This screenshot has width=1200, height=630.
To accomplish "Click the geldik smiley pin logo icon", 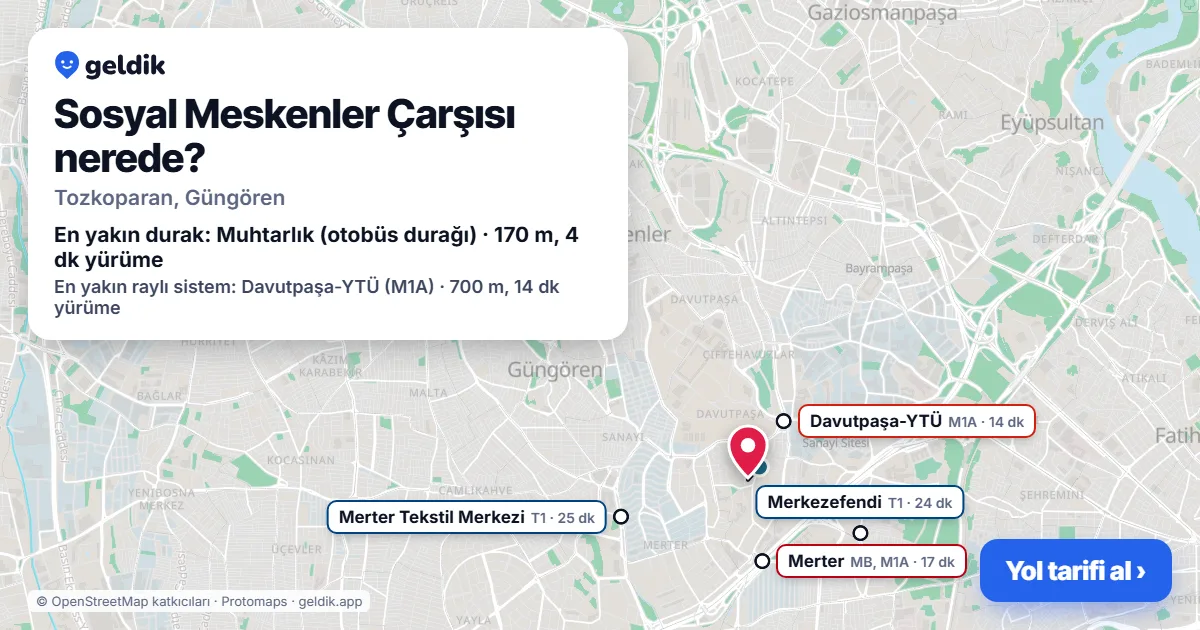I will 66,65.
